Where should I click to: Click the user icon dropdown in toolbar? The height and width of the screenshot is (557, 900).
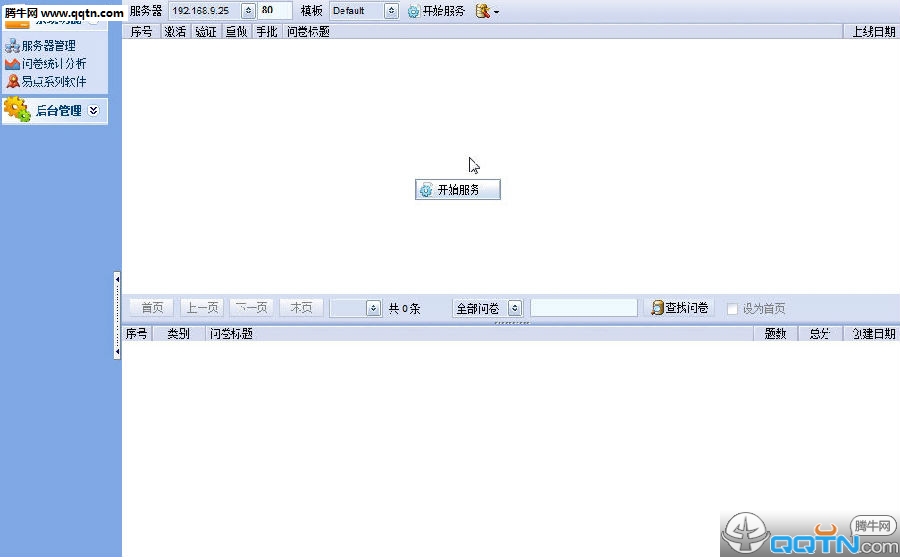[487, 11]
